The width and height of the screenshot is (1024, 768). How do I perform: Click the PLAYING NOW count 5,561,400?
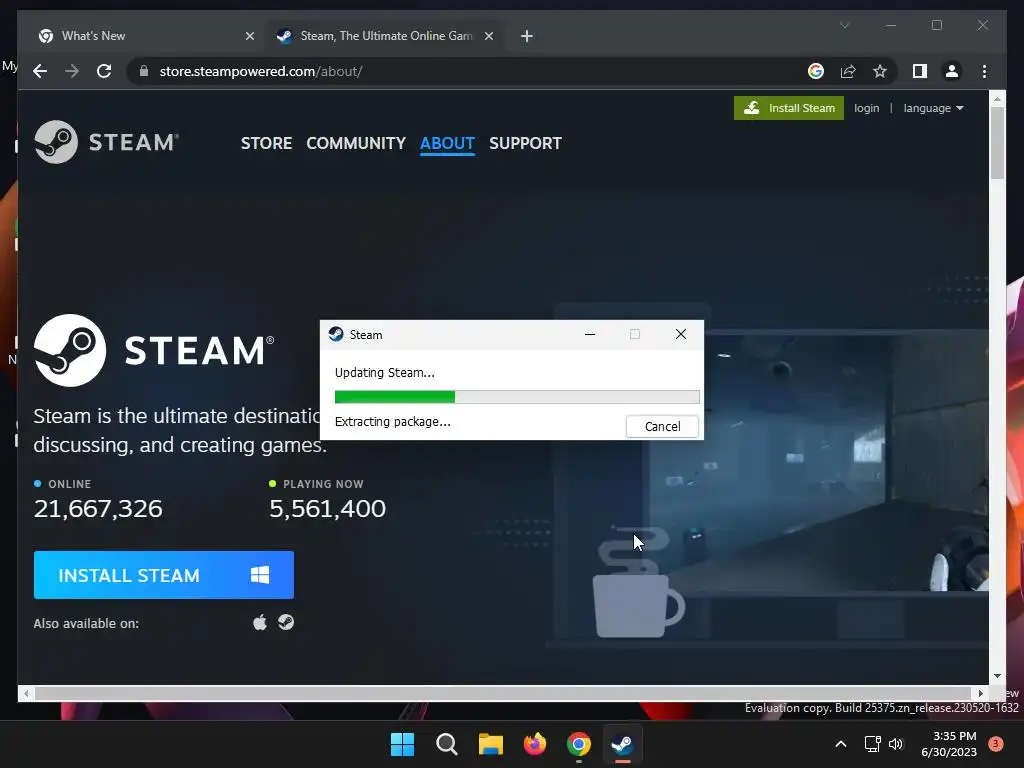coord(327,508)
